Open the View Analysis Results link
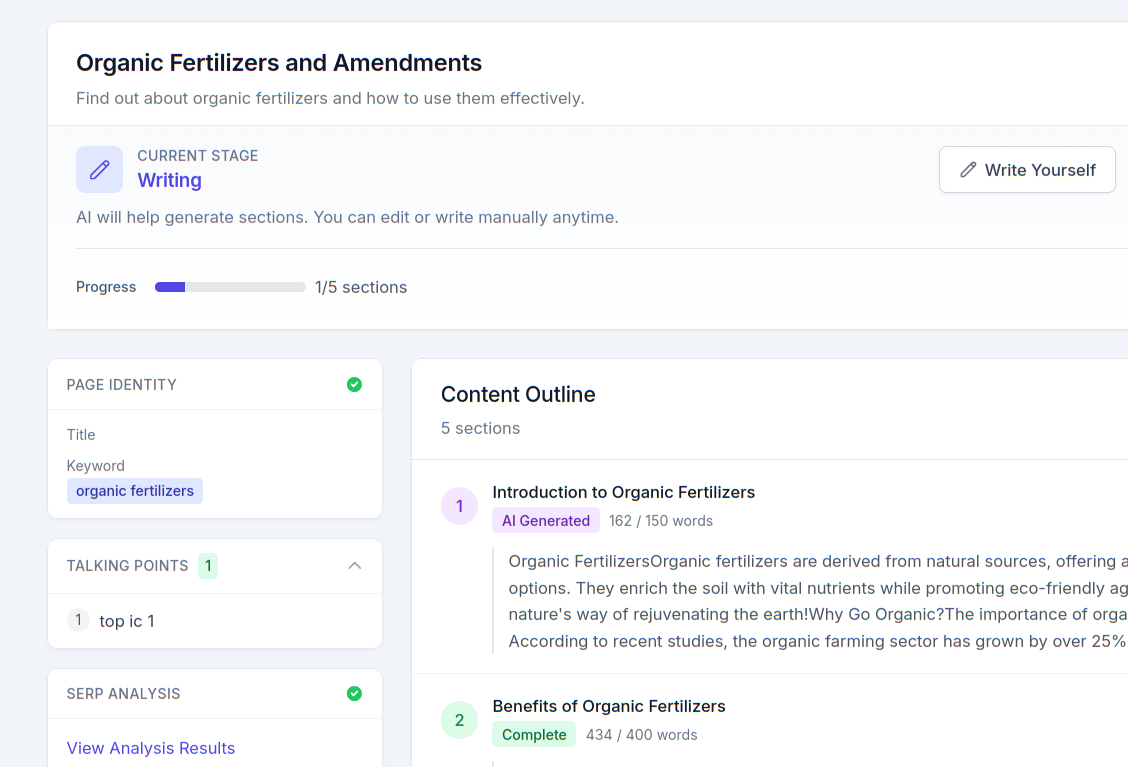1128x767 pixels. [x=151, y=748]
